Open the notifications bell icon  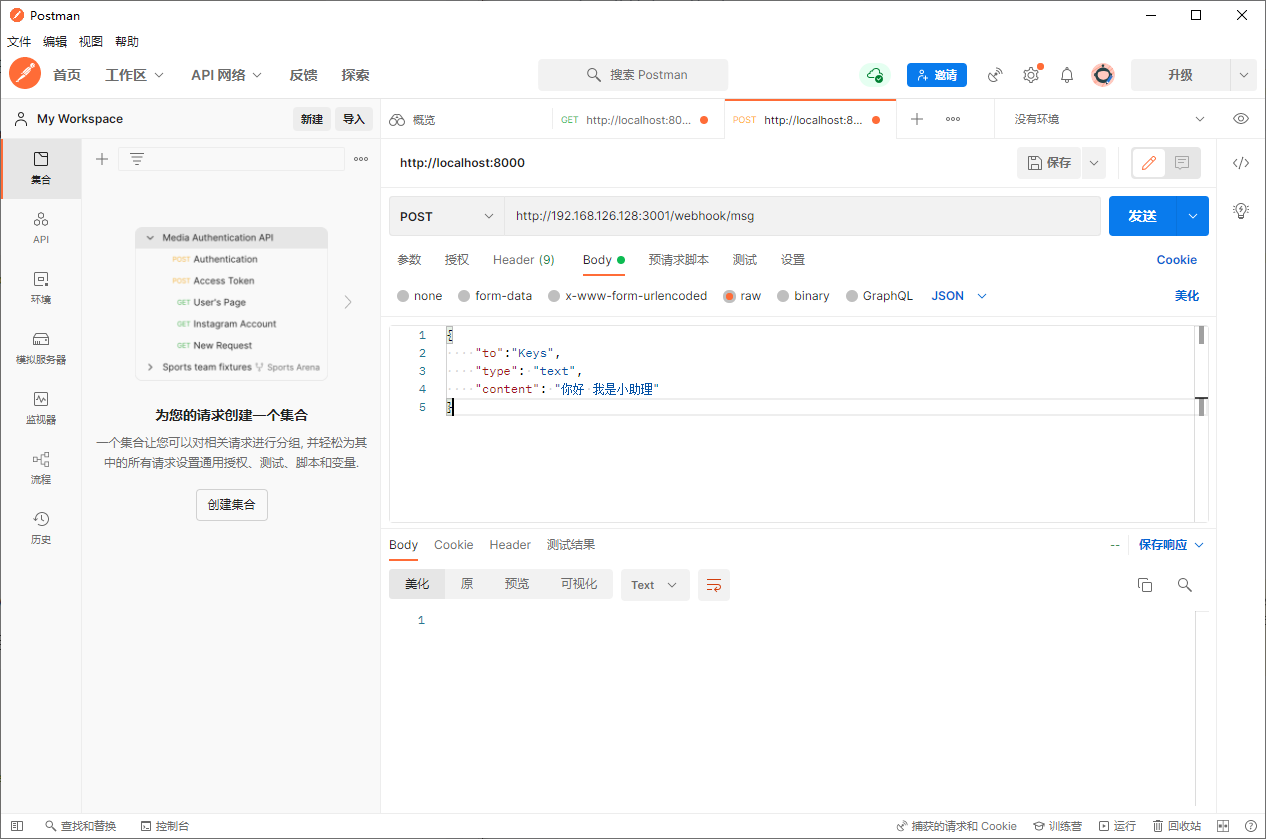[1067, 75]
